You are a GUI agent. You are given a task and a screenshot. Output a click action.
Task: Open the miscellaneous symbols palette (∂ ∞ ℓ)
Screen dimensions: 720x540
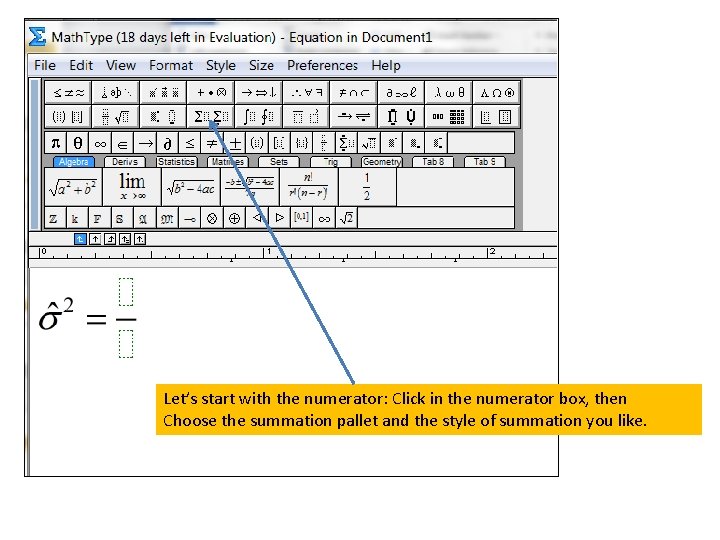click(402, 93)
